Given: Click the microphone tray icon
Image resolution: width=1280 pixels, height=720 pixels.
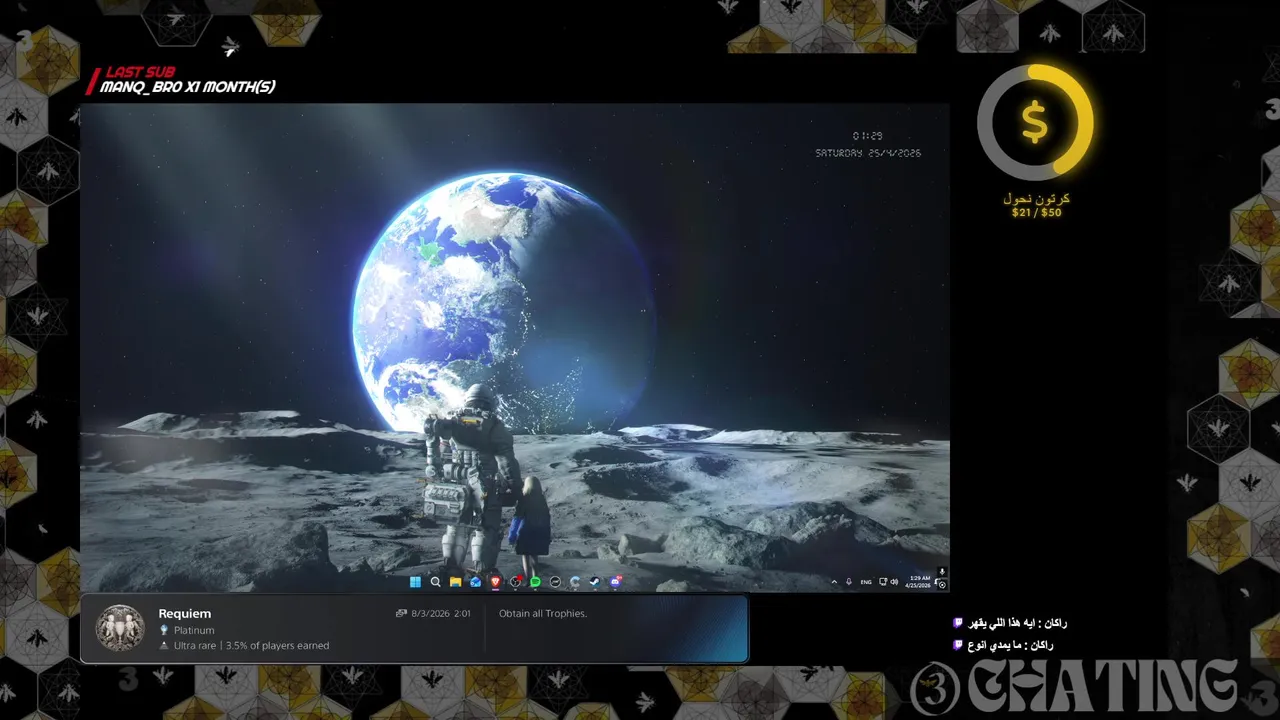Looking at the screenshot, I should 849,582.
